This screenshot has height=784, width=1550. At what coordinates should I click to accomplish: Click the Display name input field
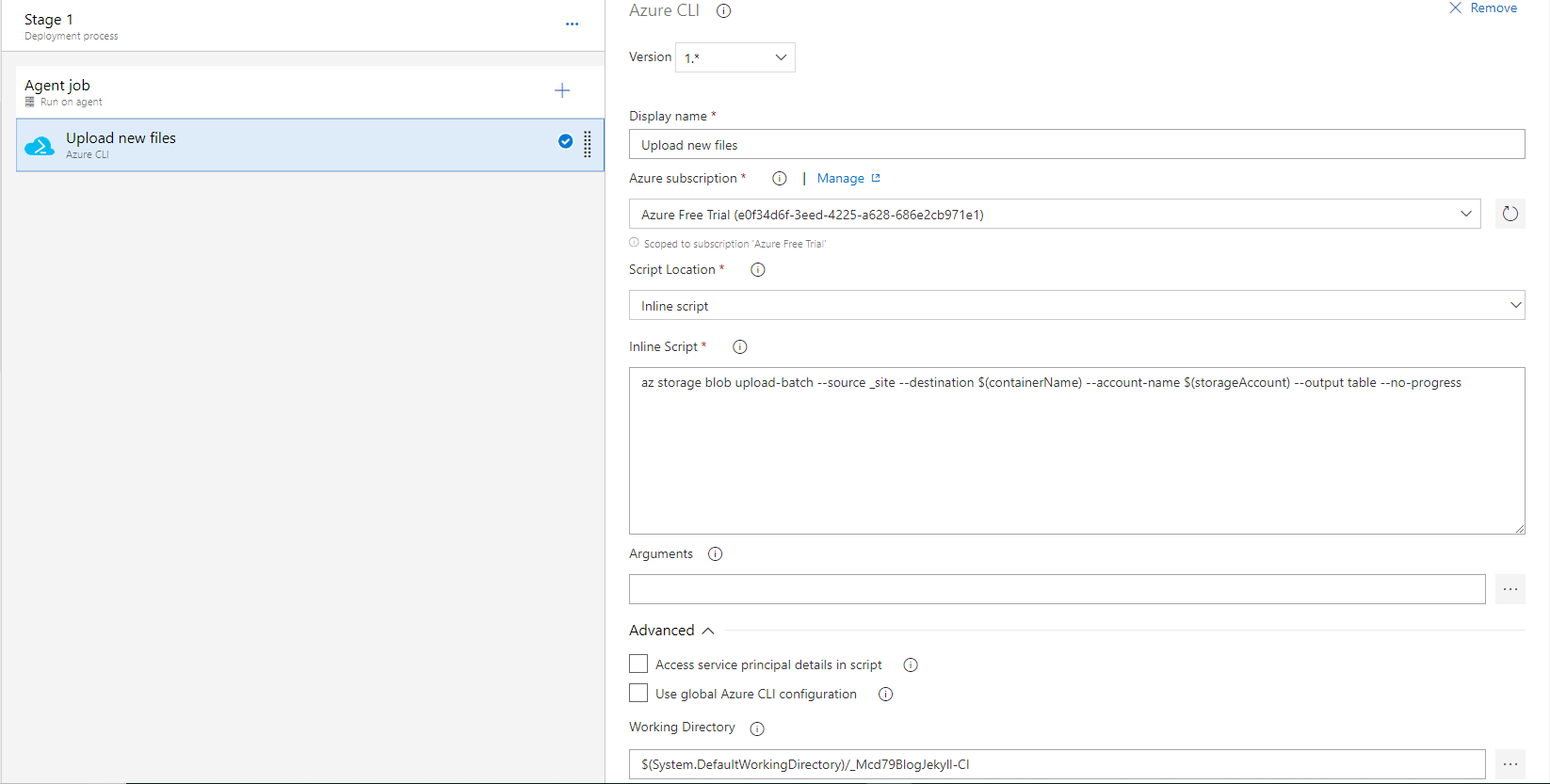point(1076,145)
